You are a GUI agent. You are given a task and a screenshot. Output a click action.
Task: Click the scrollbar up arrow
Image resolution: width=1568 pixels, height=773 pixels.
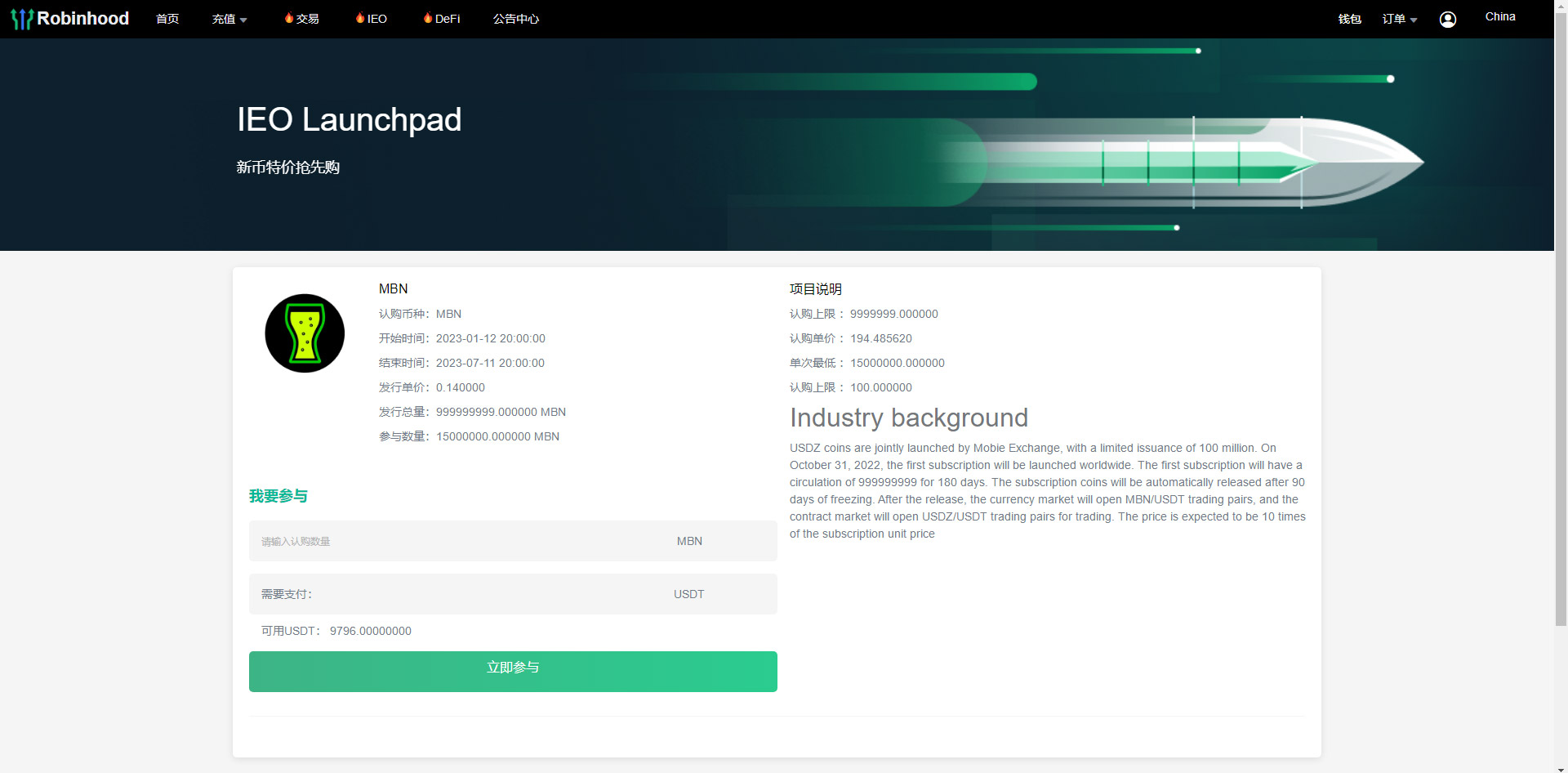click(x=1561, y=5)
